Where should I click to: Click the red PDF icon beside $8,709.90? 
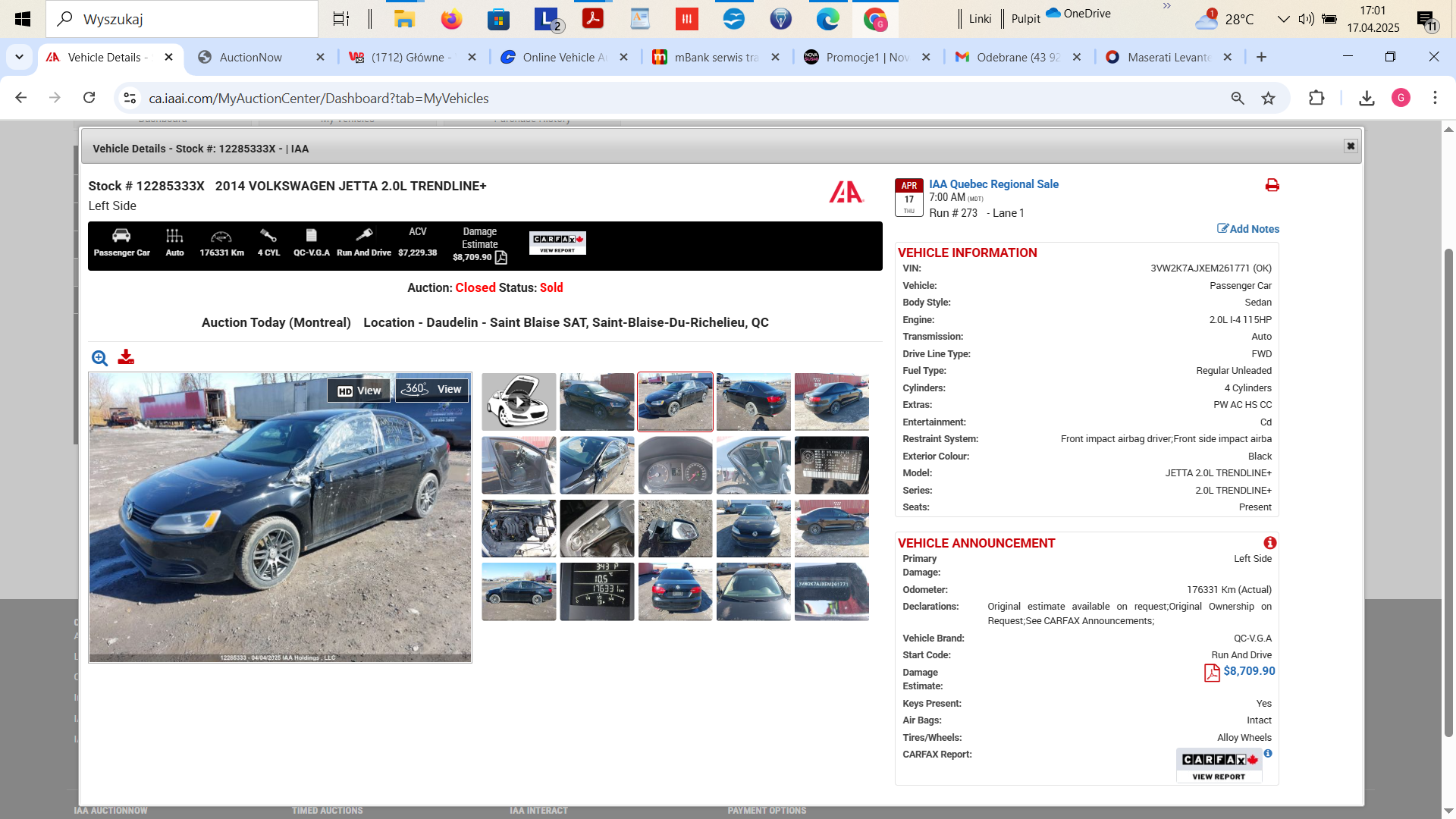1212,673
